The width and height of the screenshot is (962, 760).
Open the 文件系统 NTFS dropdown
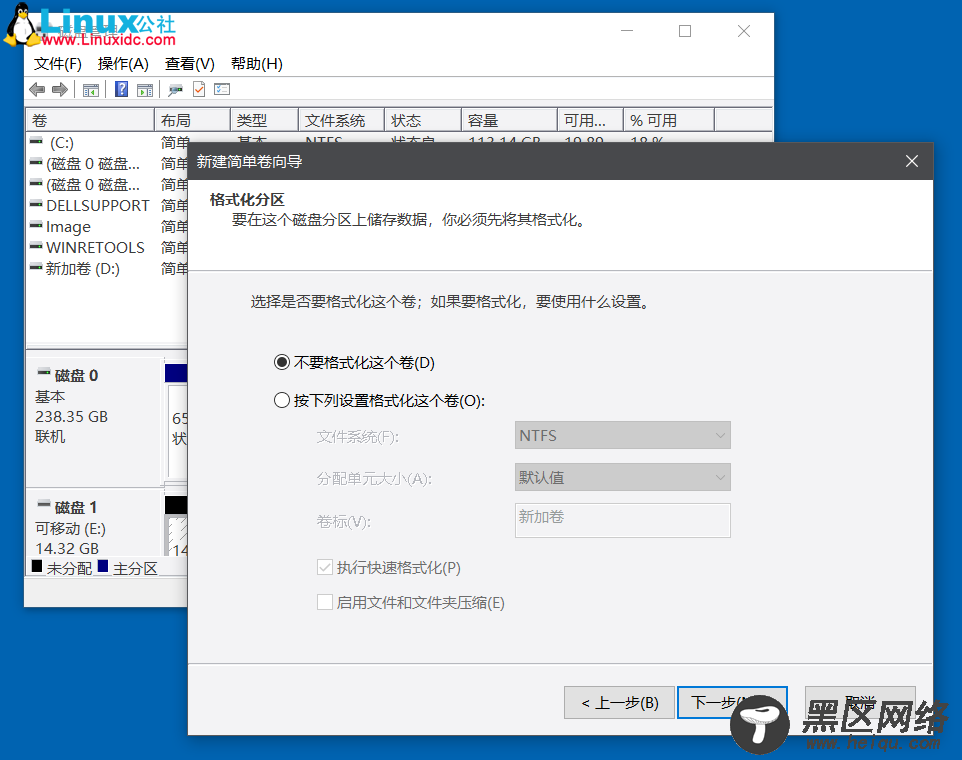point(623,435)
